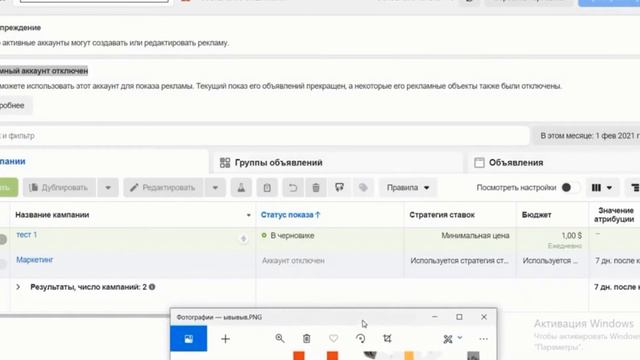Click the crop icon in Photos window

click(x=387, y=338)
